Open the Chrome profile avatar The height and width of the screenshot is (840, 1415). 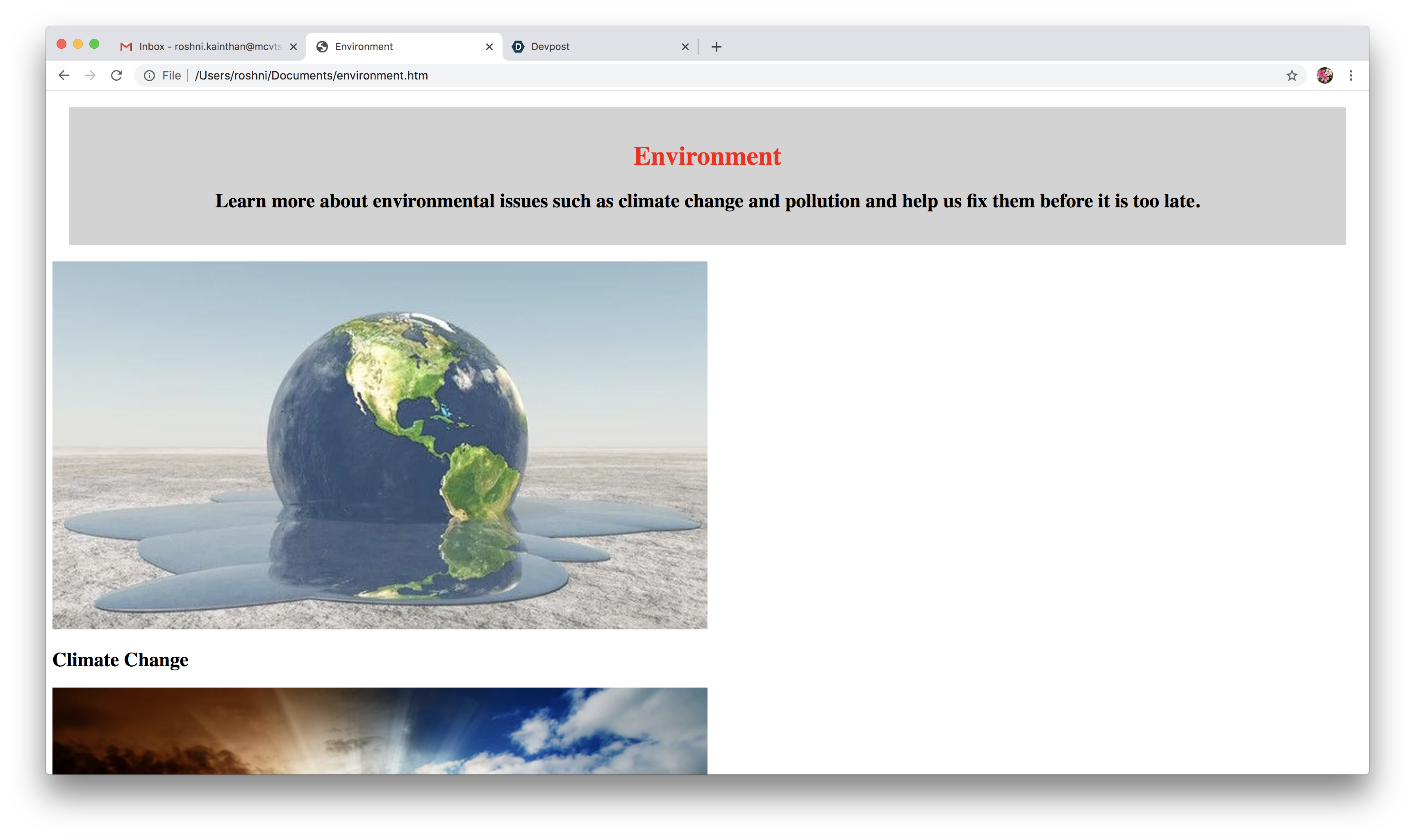pos(1324,75)
